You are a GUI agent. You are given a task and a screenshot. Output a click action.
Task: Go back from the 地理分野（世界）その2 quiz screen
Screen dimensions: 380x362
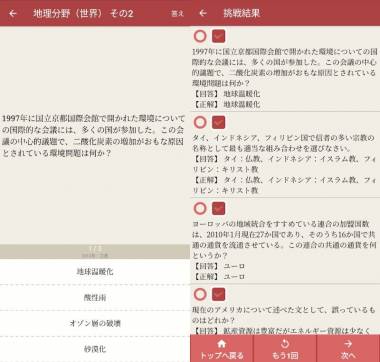13,13
